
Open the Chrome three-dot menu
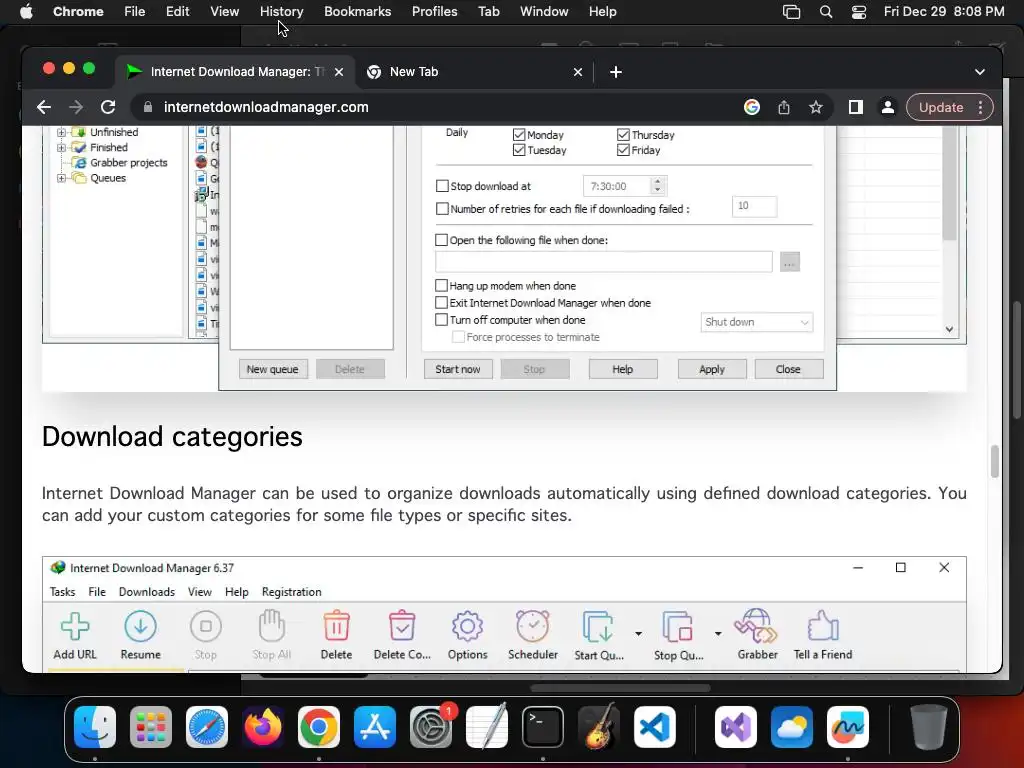click(980, 107)
